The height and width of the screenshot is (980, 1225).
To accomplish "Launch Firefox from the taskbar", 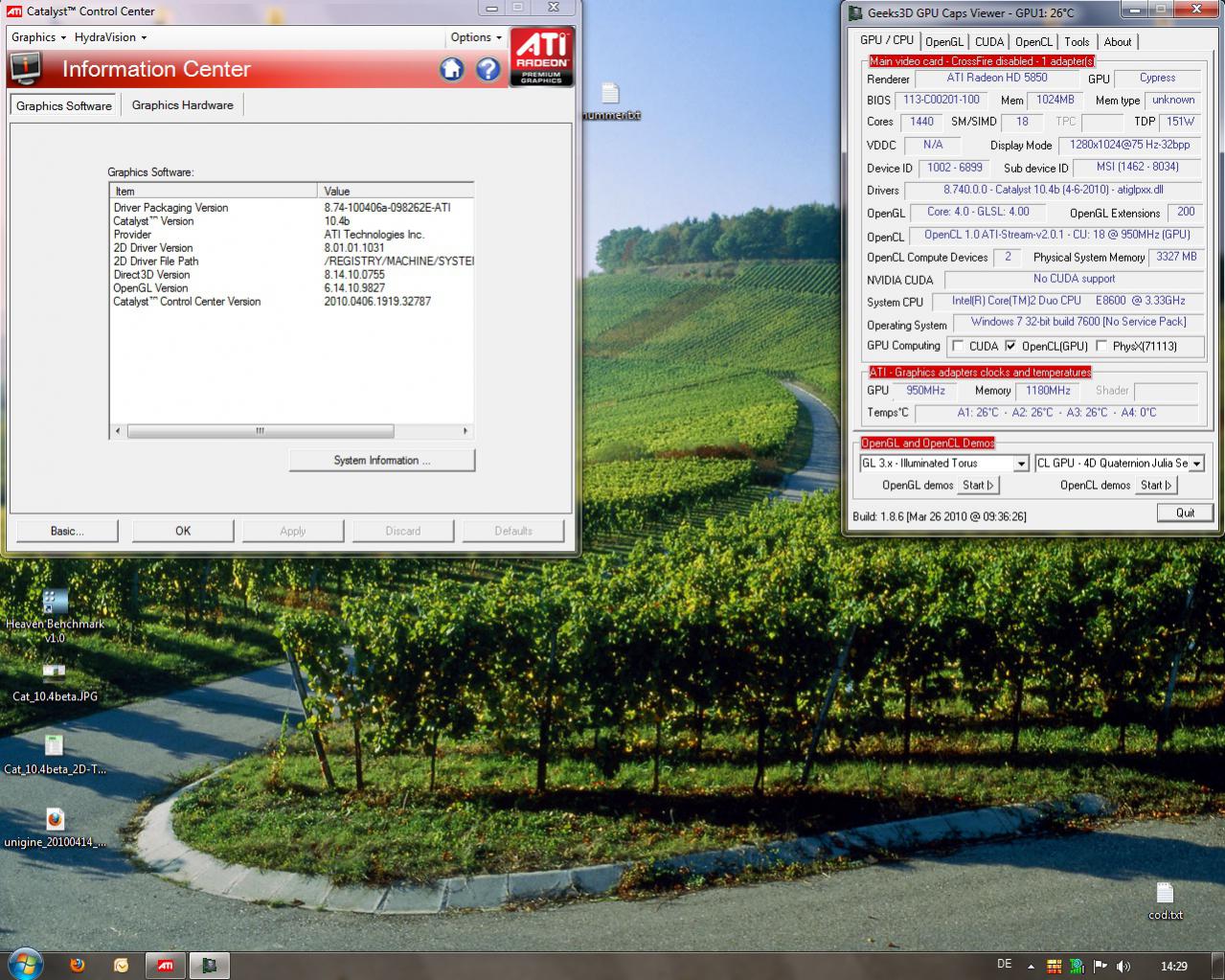I will (x=78, y=965).
